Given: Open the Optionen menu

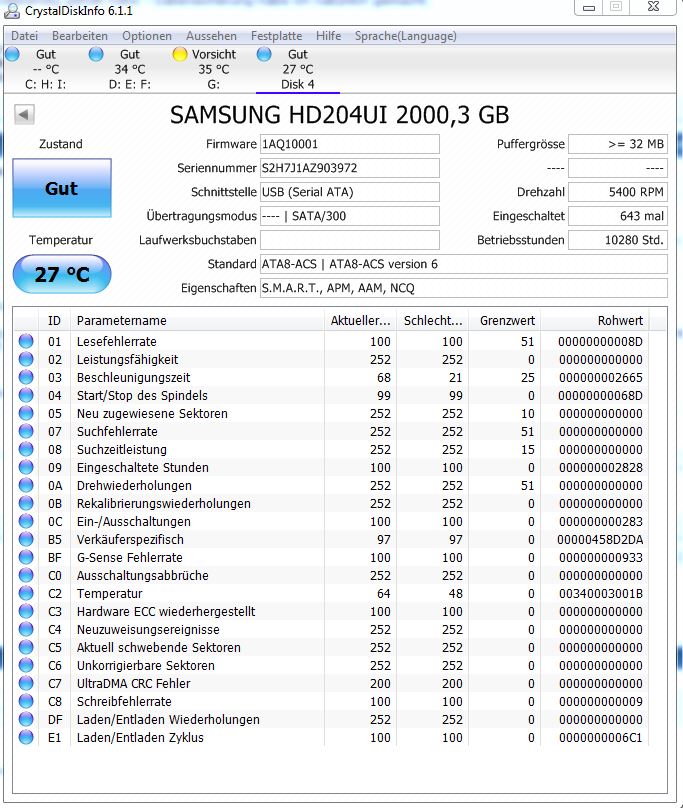Looking at the screenshot, I should [147, 36].
